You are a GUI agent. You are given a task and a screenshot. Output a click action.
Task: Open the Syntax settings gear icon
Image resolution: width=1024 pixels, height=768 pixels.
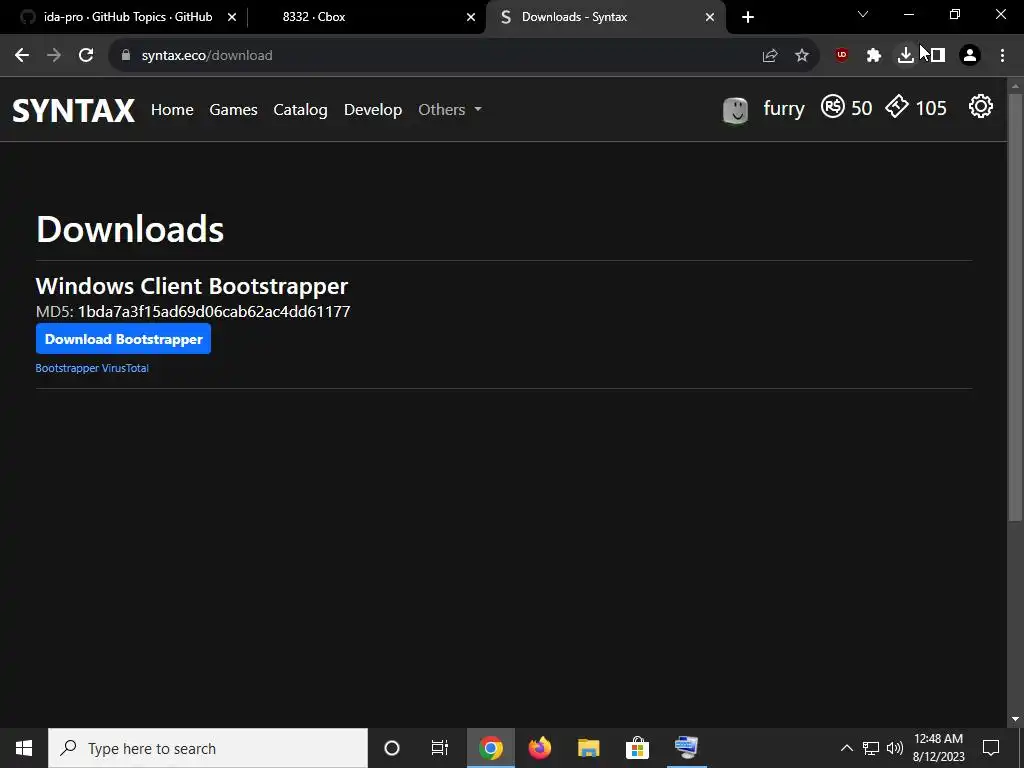(980, 106)
